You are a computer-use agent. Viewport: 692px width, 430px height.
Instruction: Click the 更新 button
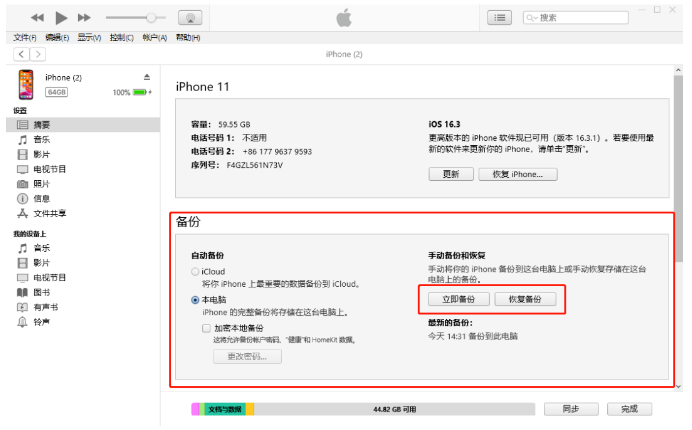451,174
